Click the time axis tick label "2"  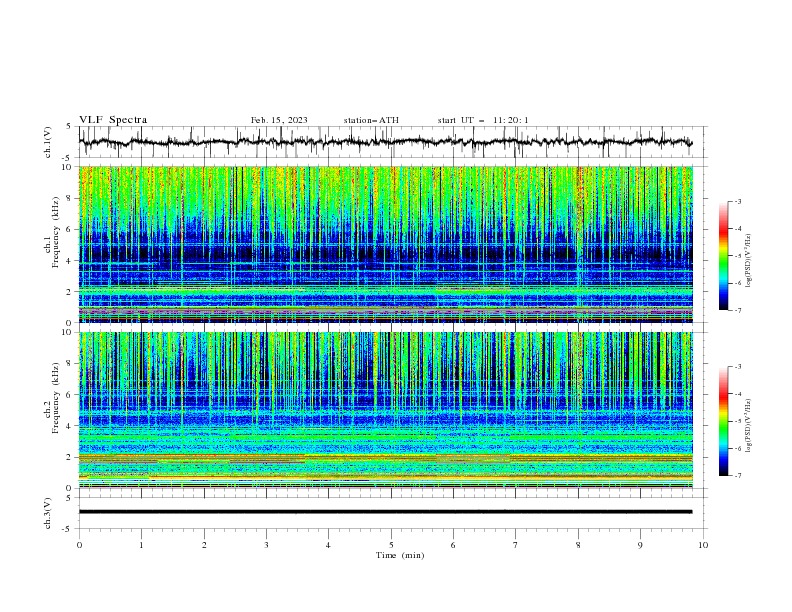[204, 545]
